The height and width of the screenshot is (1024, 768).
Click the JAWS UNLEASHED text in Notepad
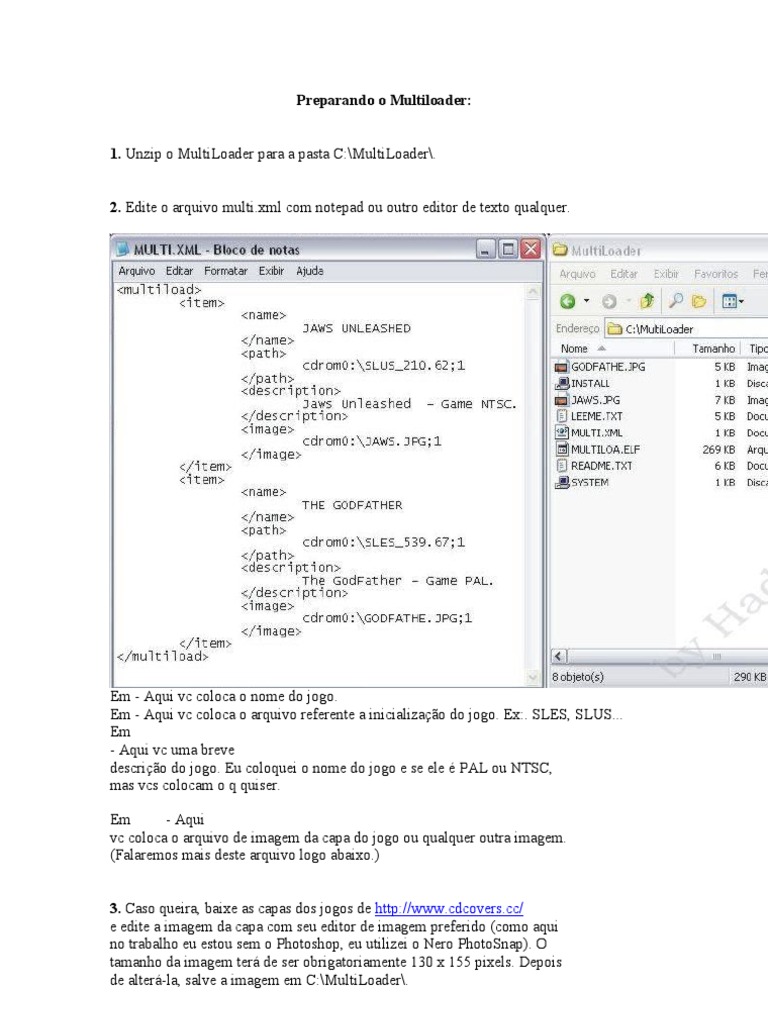357,328
